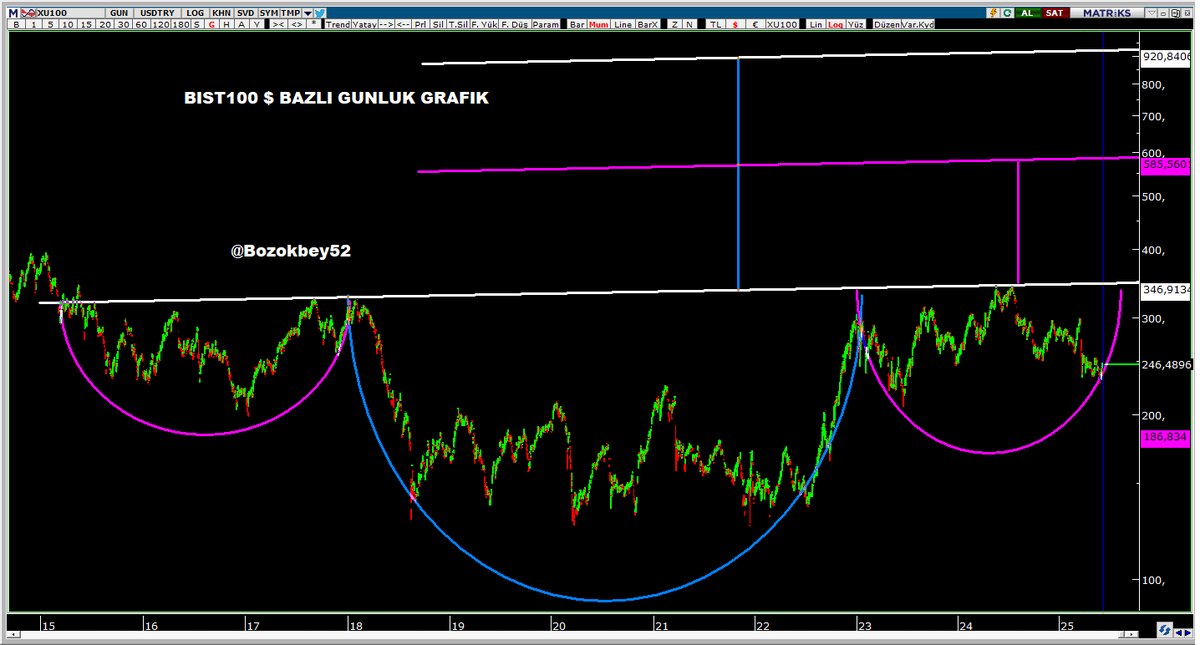
Task: Click the red SAT sell button
Action: click(1057, 13)
